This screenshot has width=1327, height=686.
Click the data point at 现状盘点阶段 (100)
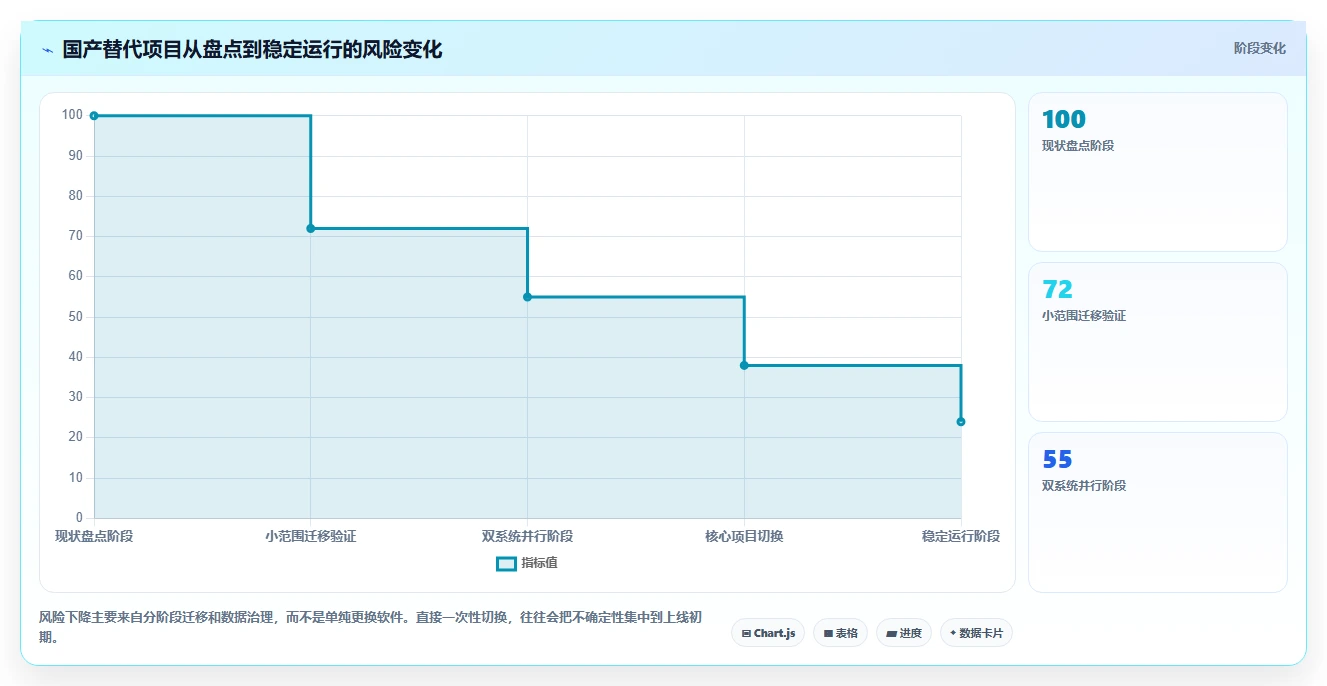coord(94,116)
